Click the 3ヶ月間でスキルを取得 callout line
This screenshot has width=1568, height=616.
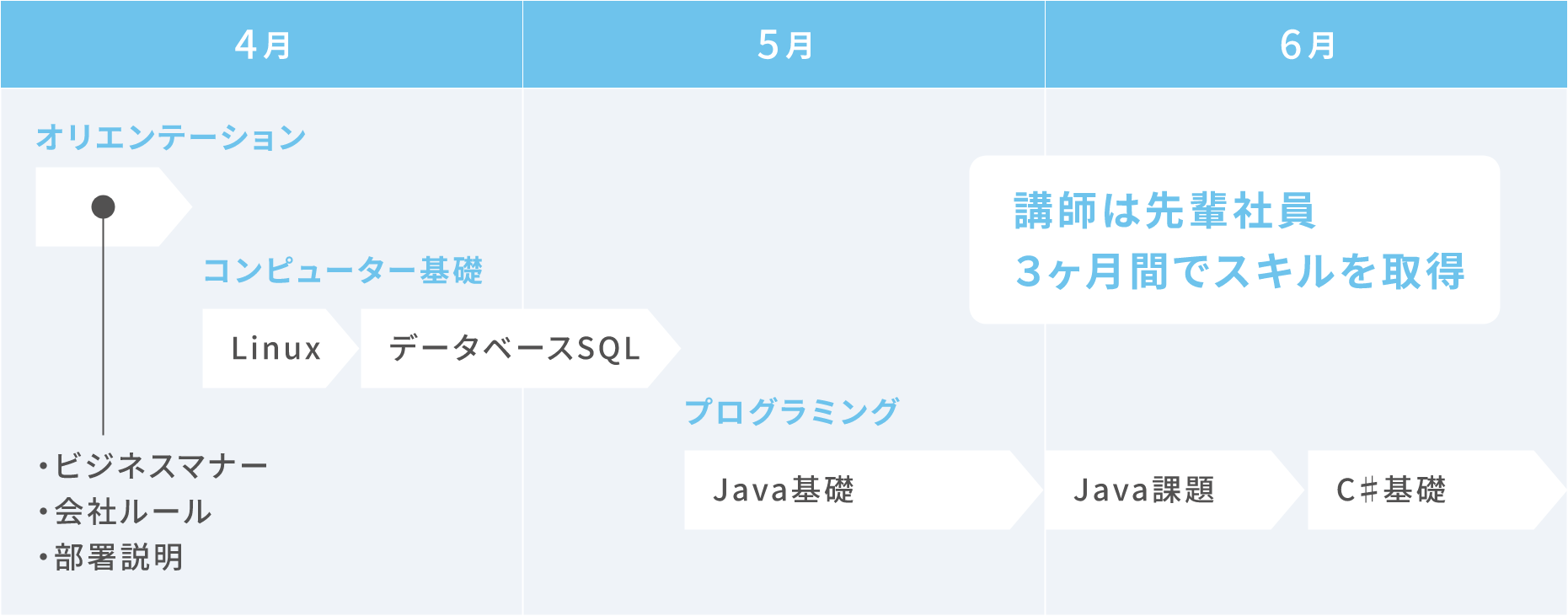click(x=1239, y=271)
